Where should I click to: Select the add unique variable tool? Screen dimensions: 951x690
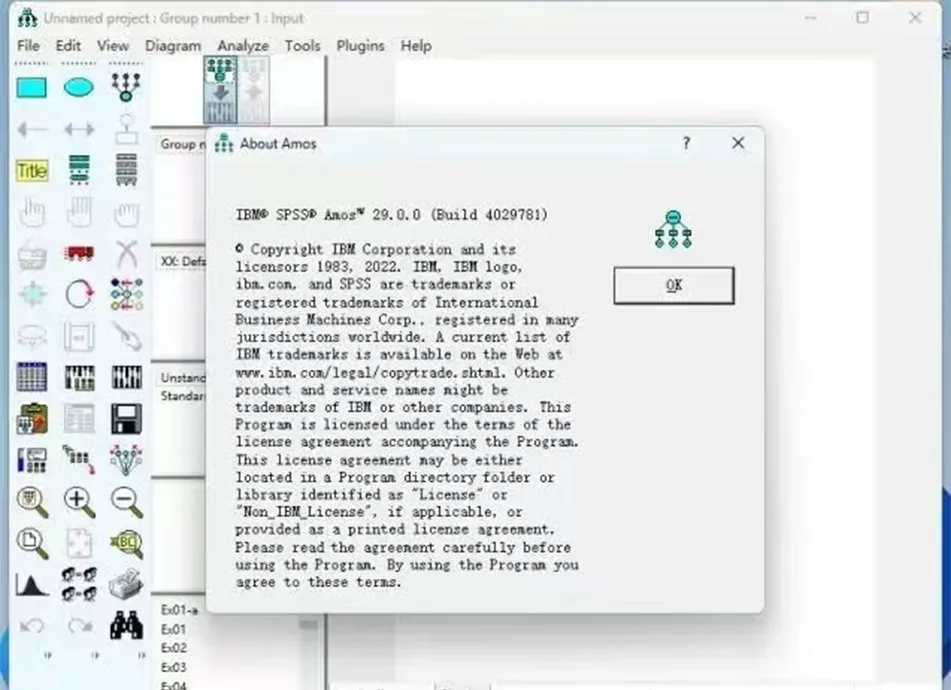point(126,129)
